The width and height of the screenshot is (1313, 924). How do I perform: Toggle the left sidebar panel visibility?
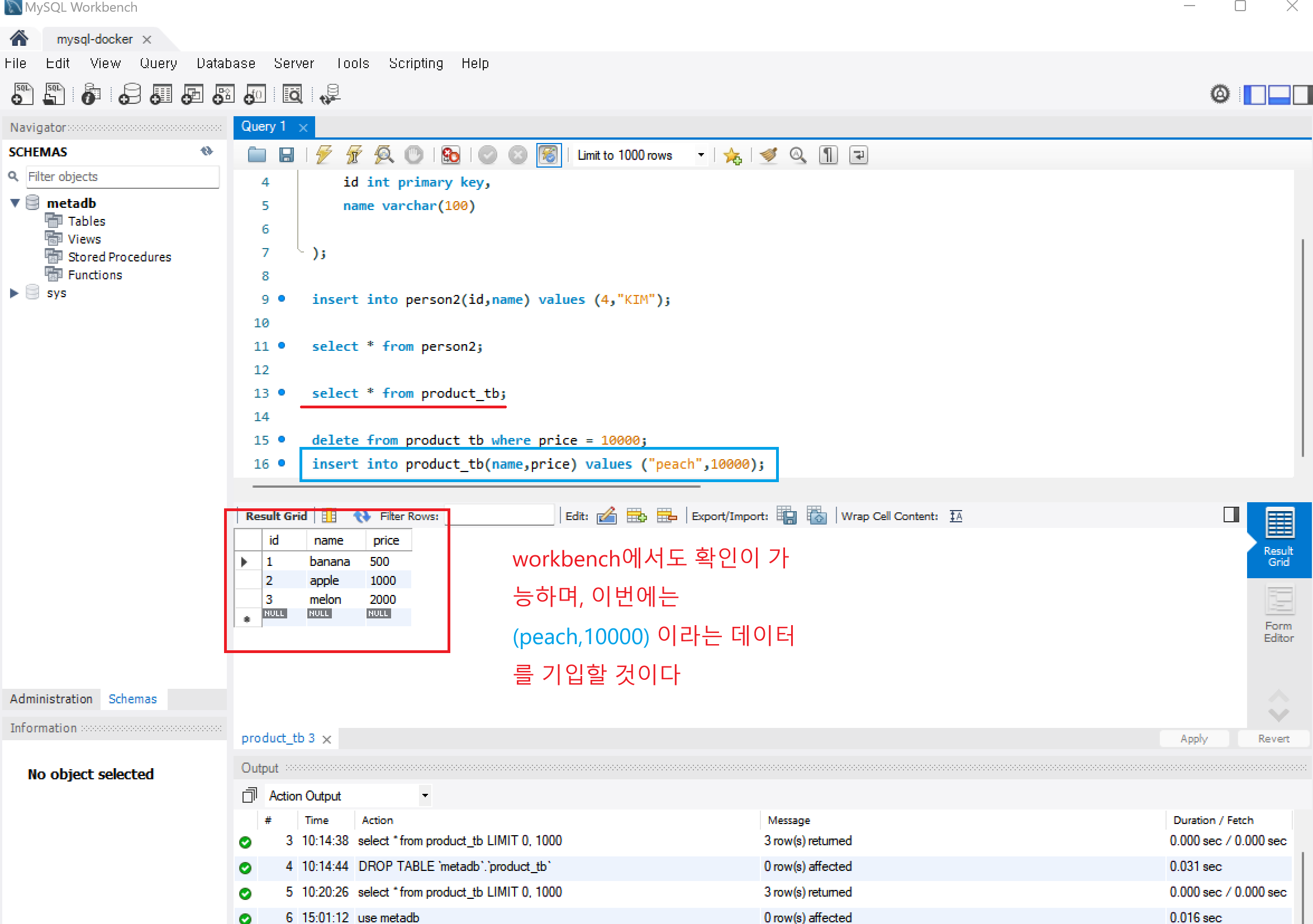click(1254, 94)
